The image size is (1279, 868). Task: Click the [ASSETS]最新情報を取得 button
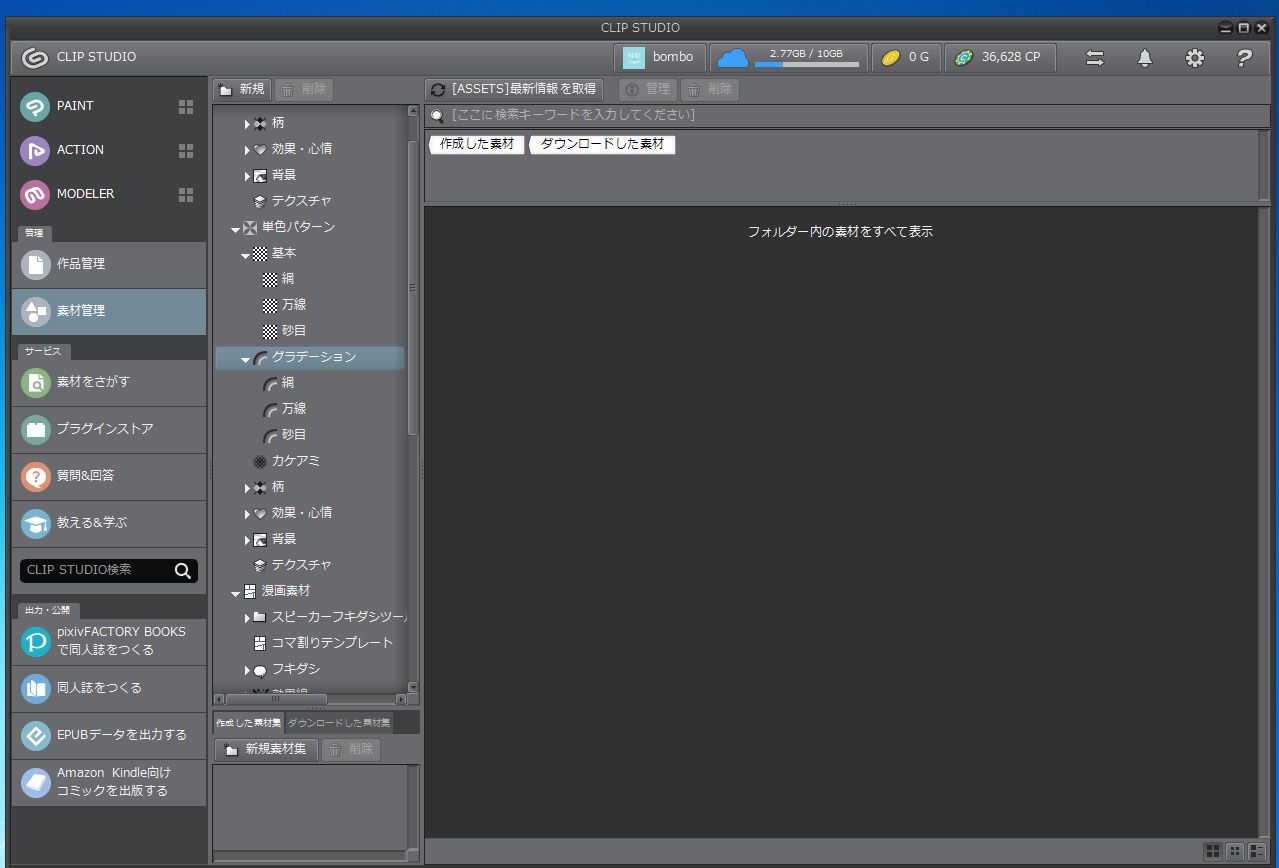pos(514,89)
